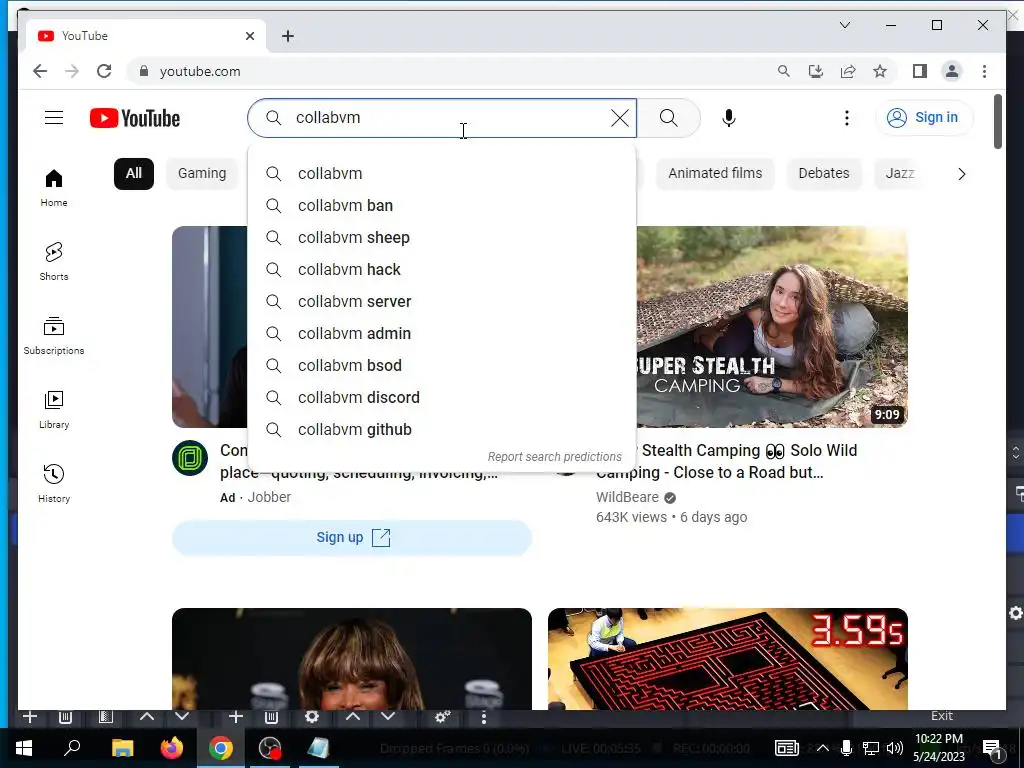Choose suggestion "collabvm discord"
The width and height of the screenshot is (1024, 768).
tap(441, 398)
